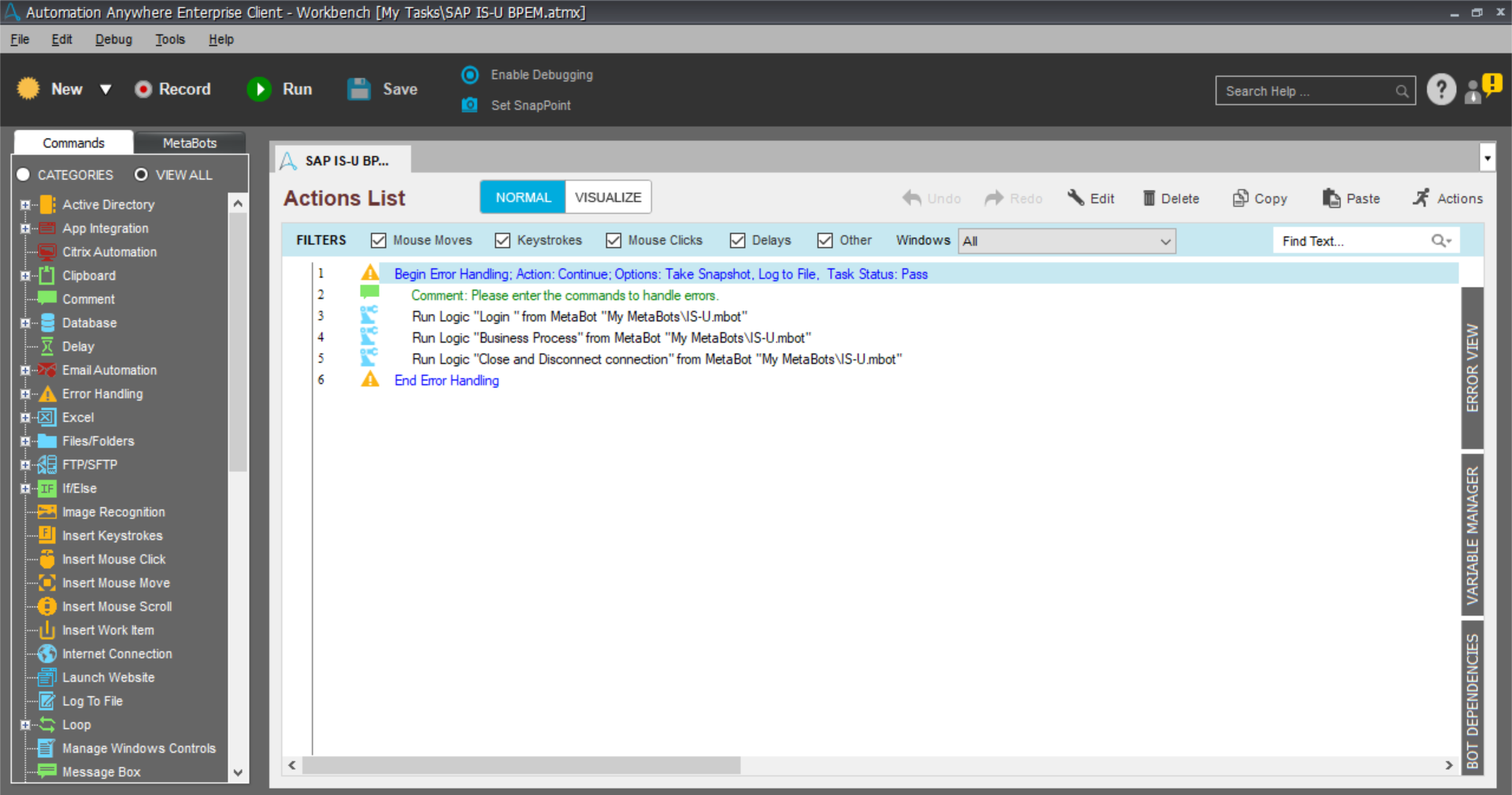Select the Launch Website command icon
The width and height of the screenshot is (1512, 795).
tap(47, 678)
